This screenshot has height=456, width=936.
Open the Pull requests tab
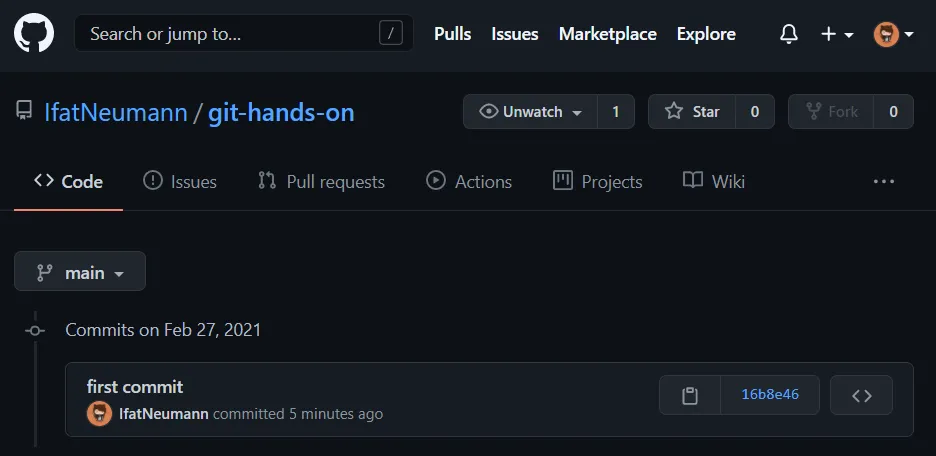(x=321, y=182)
